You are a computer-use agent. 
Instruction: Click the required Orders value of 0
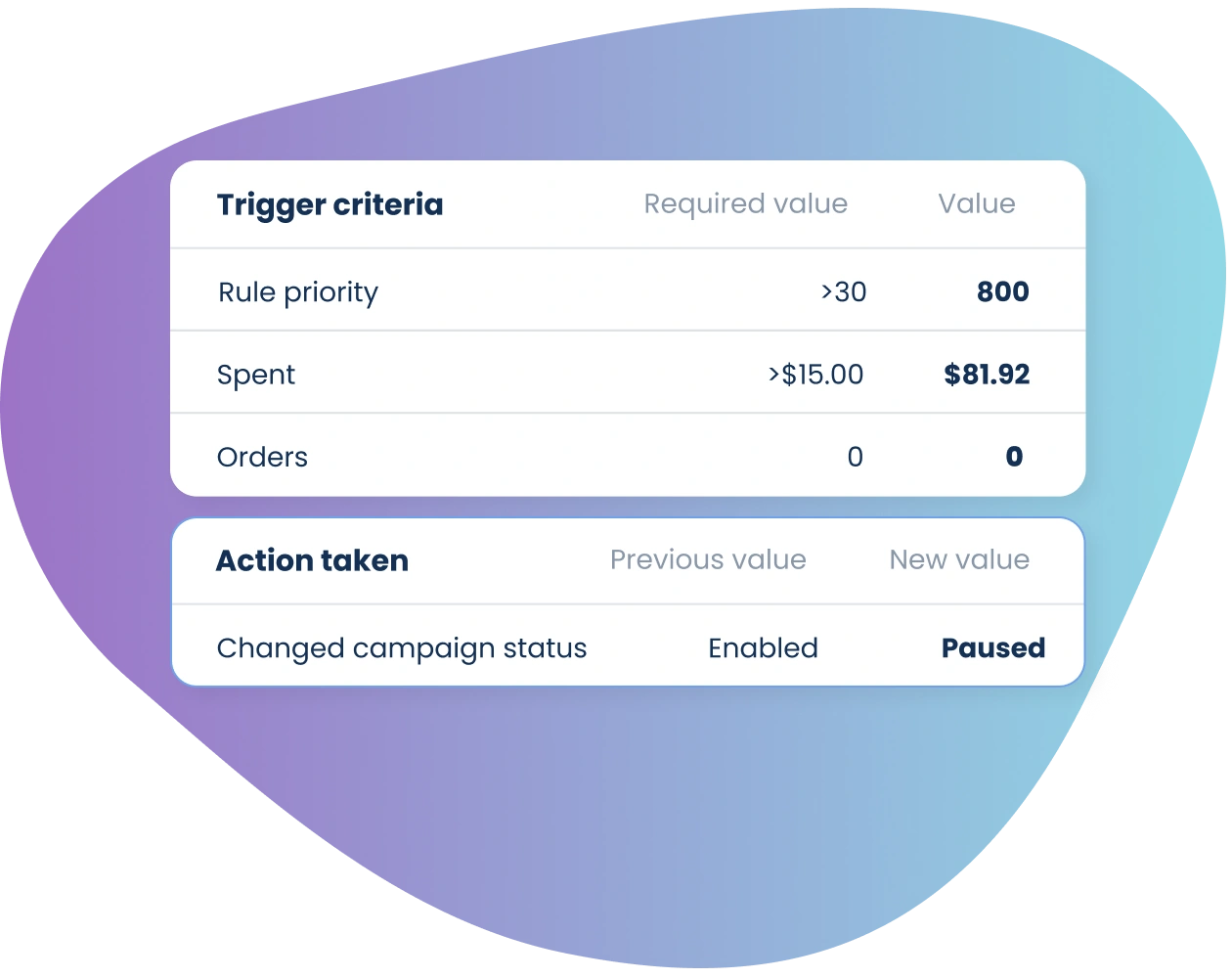[855, 457]
